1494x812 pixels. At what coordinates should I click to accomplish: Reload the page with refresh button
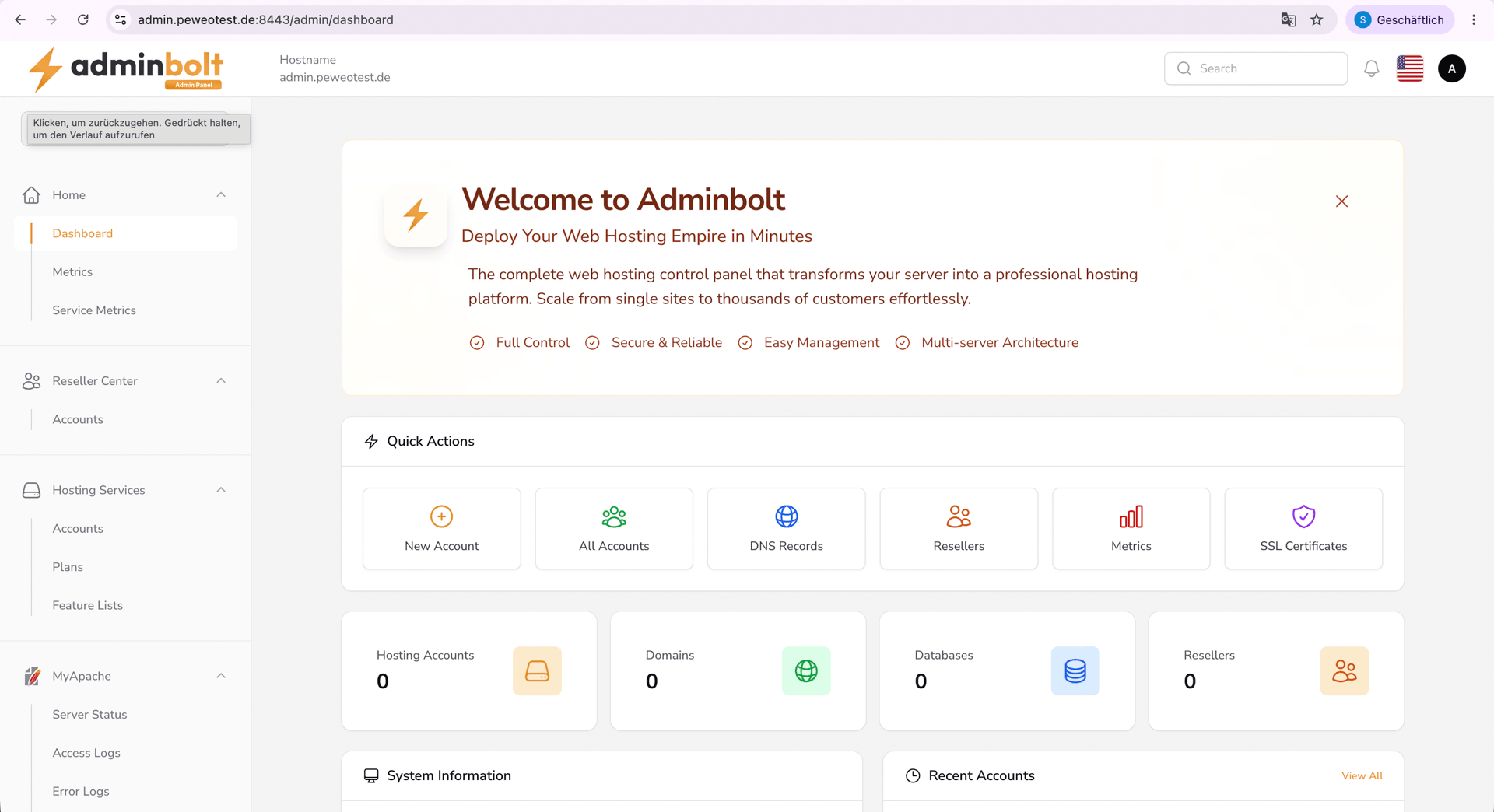83,19
